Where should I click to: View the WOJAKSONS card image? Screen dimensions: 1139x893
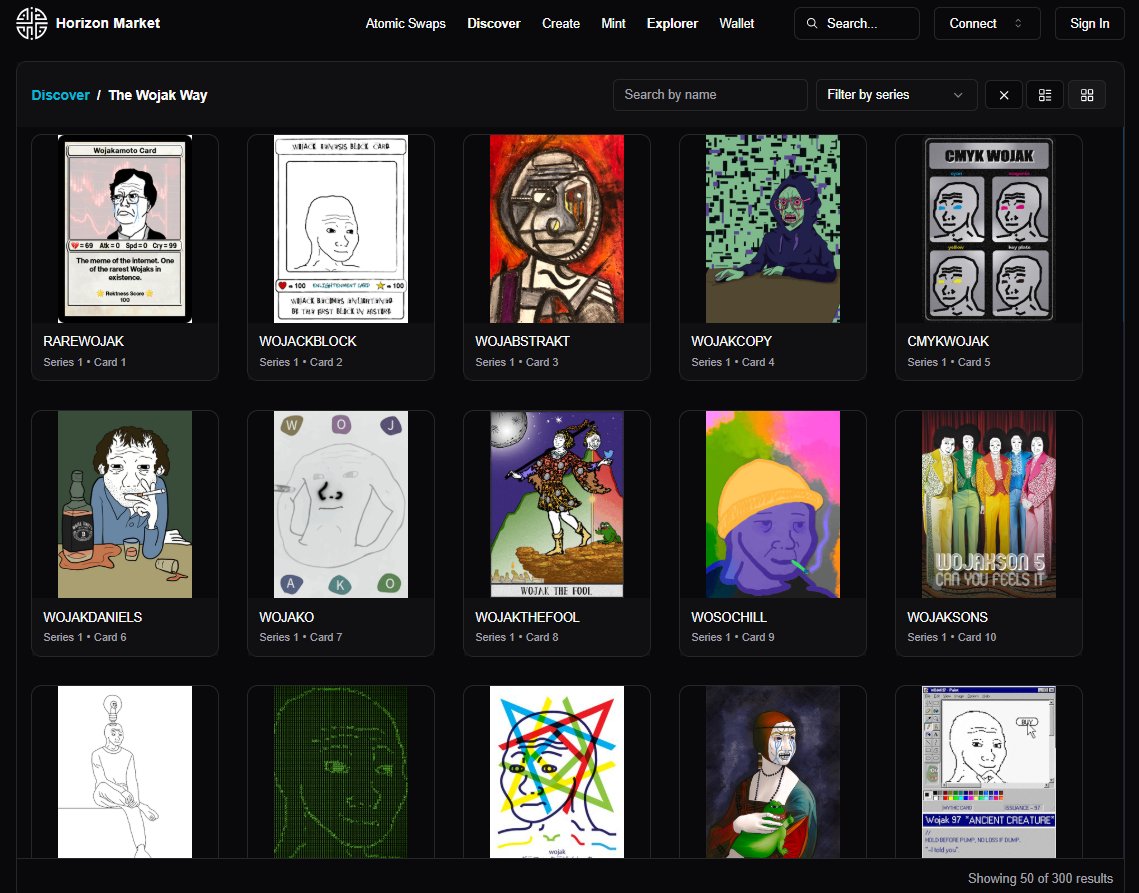coord(989,504)
